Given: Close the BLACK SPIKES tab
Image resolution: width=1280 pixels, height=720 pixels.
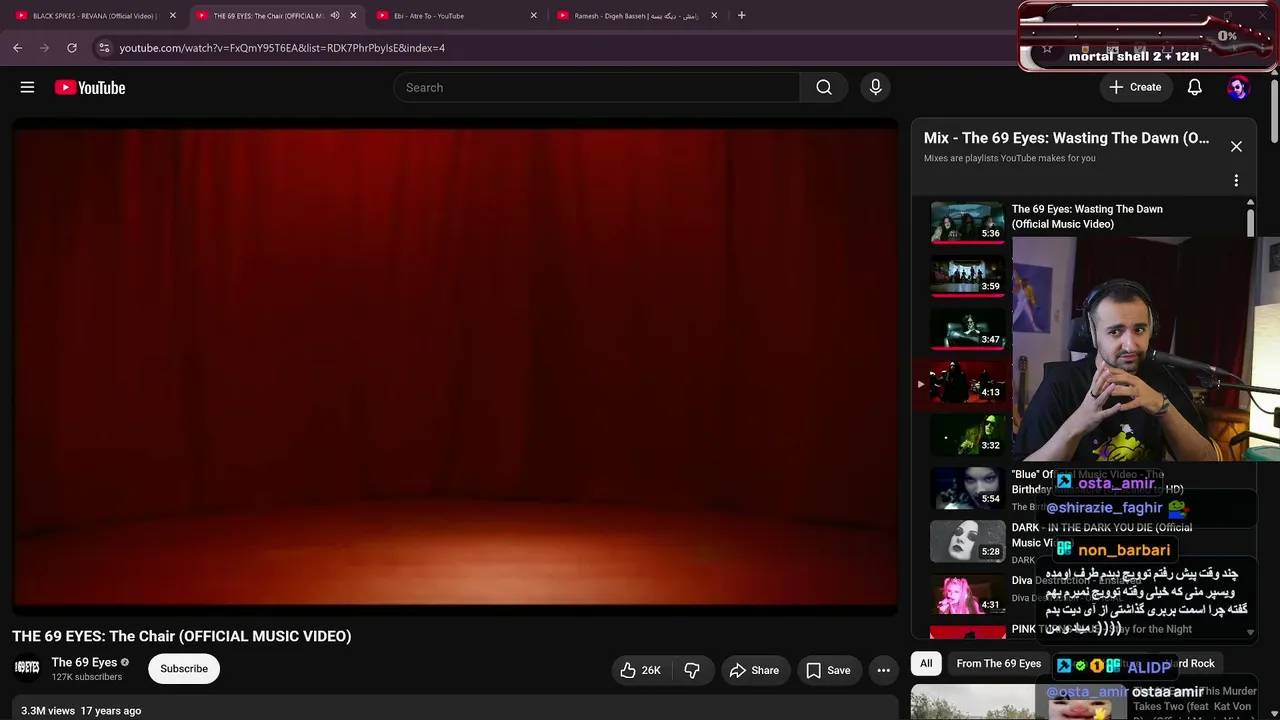Looking at the screenshot, I should coord(172,16).
